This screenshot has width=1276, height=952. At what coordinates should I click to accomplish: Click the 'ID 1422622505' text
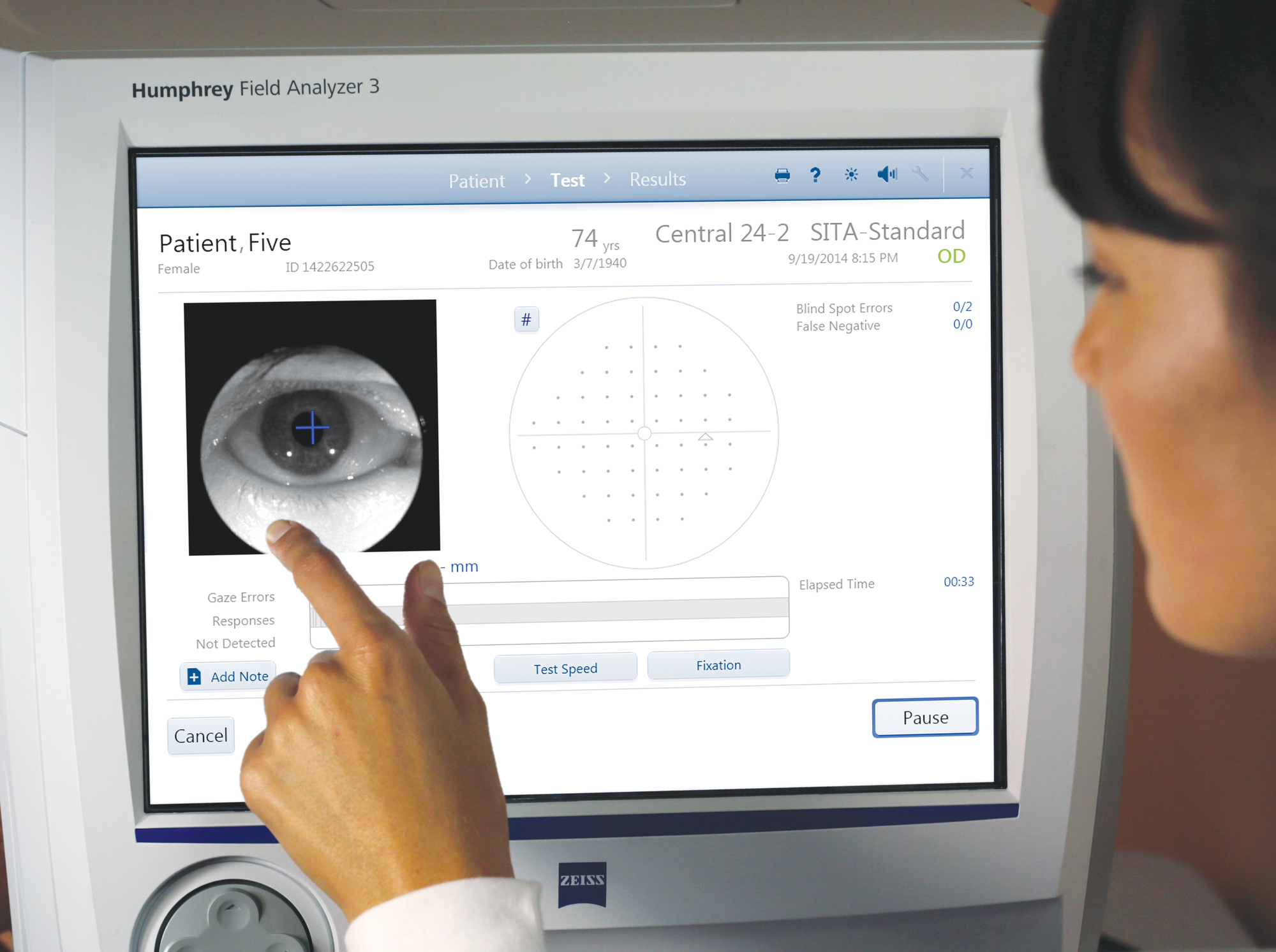coord(330,267)
